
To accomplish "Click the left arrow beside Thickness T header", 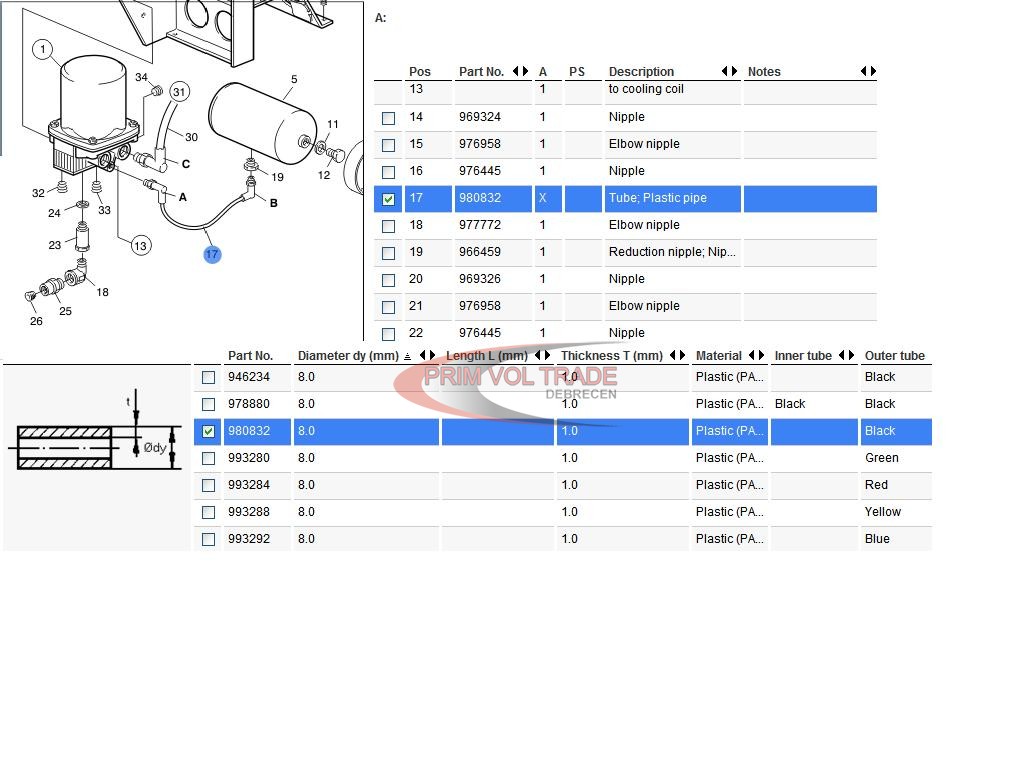I will [x=673, y=355].
